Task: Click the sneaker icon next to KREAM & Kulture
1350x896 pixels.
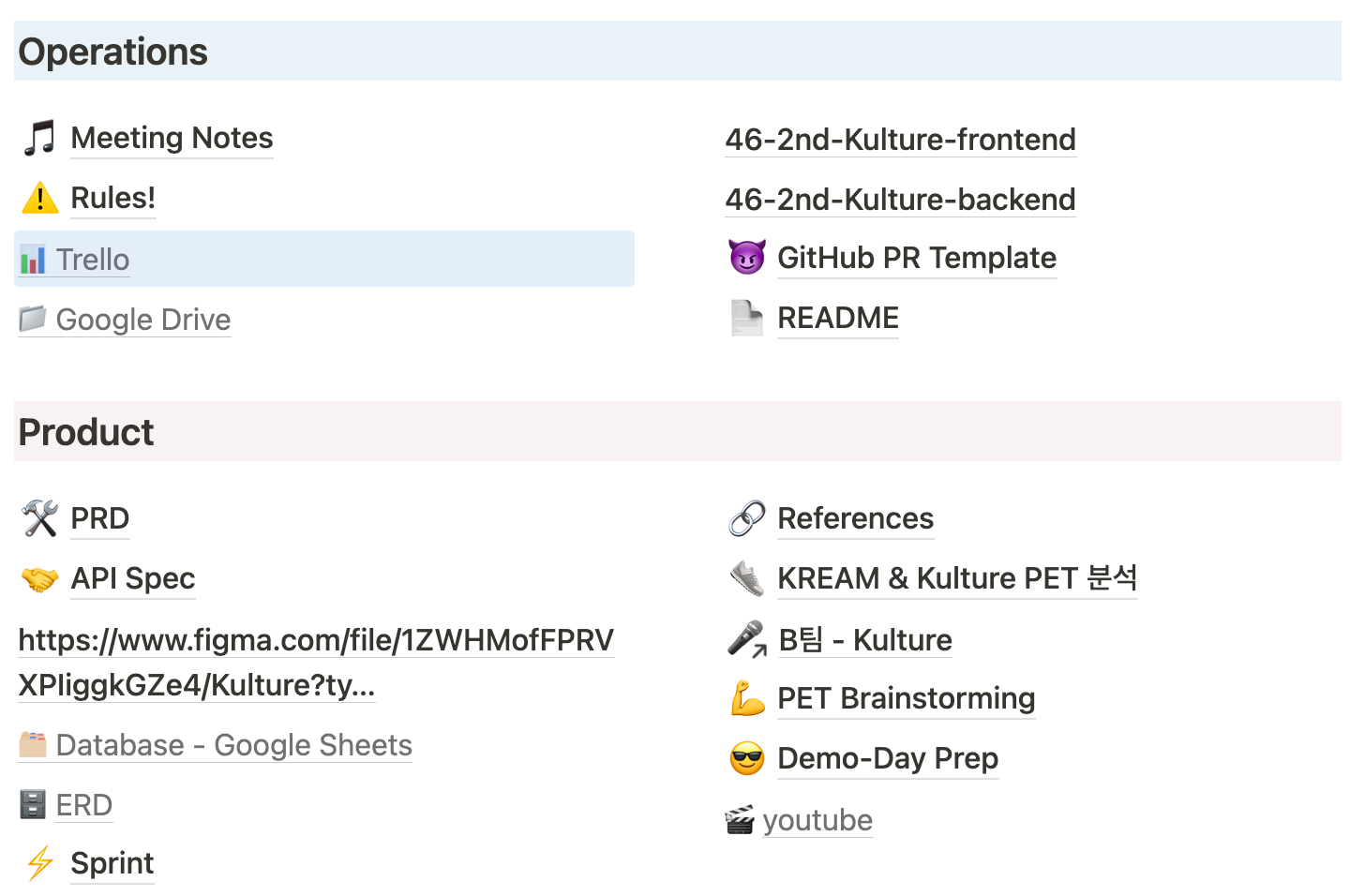Action: (x=747, y=578)
